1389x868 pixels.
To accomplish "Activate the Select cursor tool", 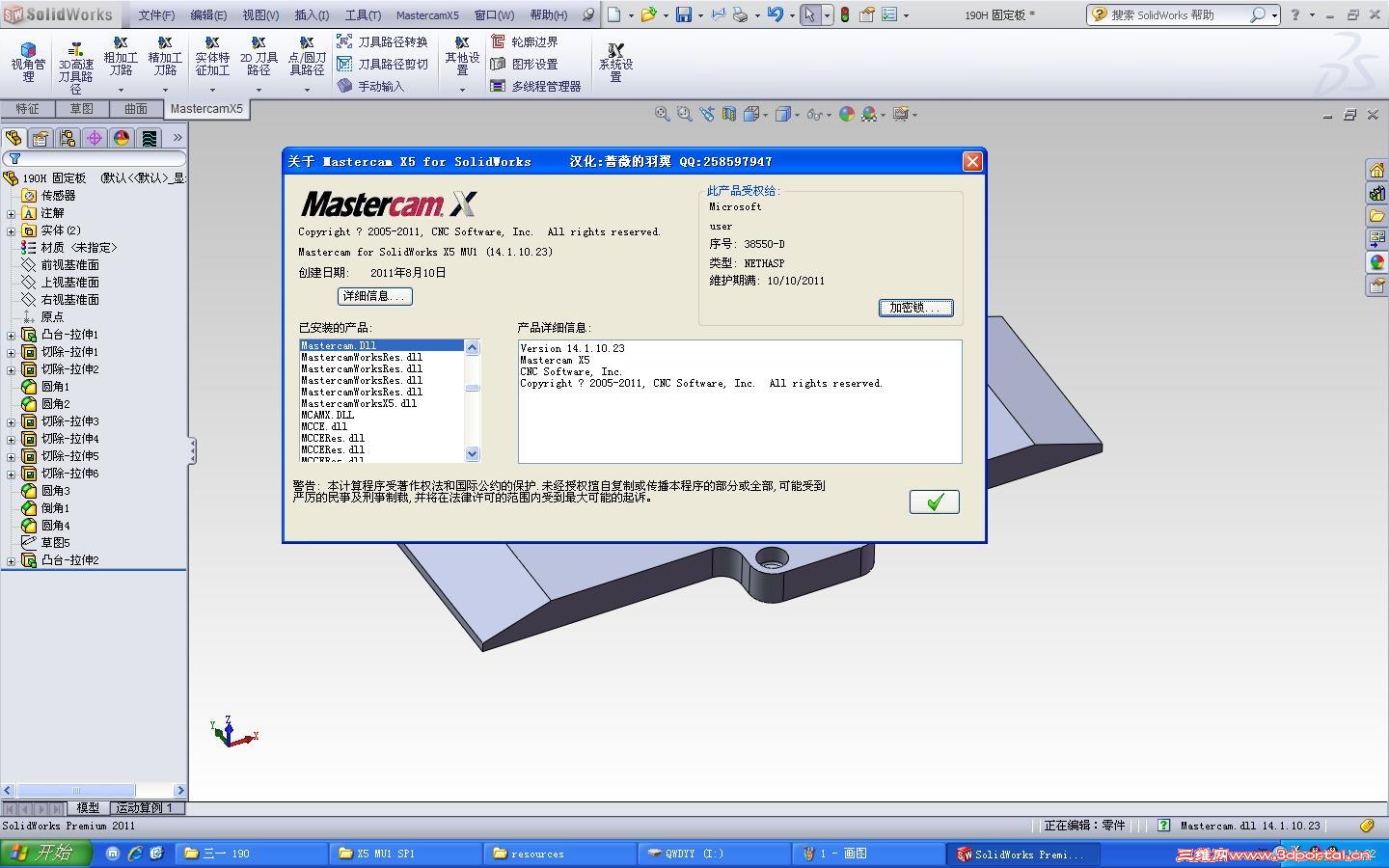I will click(x=809, y=14).
